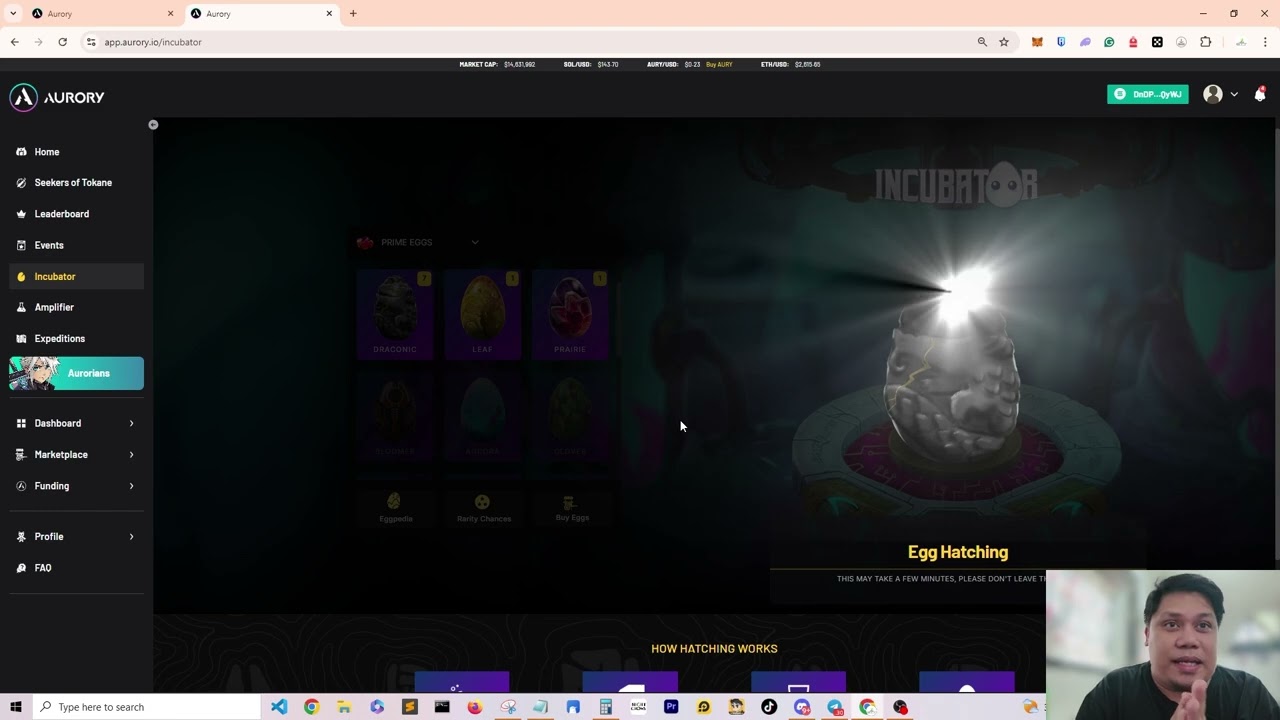Open Firefox from taskbar
This screenshot has height=720, width=1280.
(474, 707)
